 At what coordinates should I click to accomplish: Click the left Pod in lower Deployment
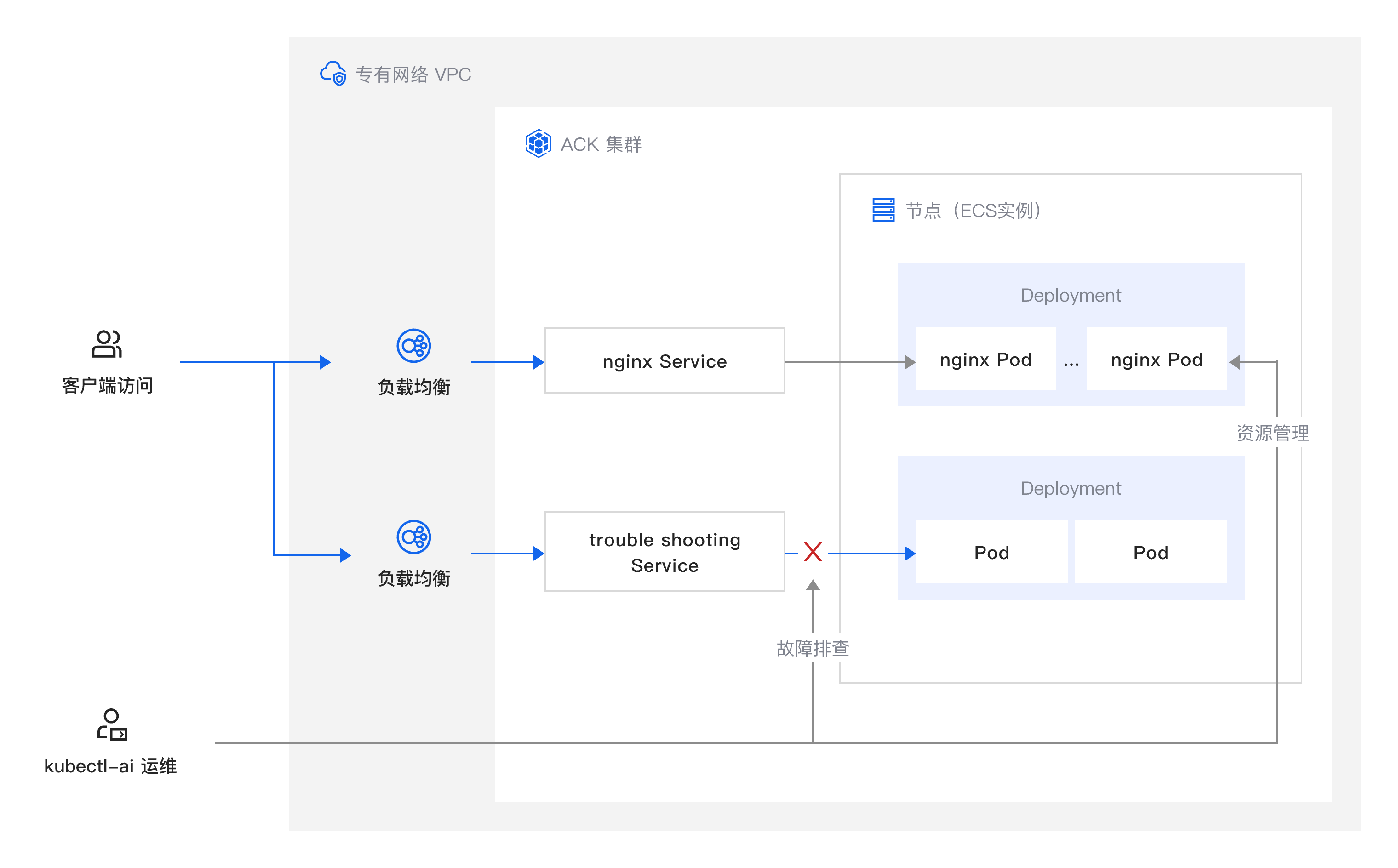(x=991, y=552)
